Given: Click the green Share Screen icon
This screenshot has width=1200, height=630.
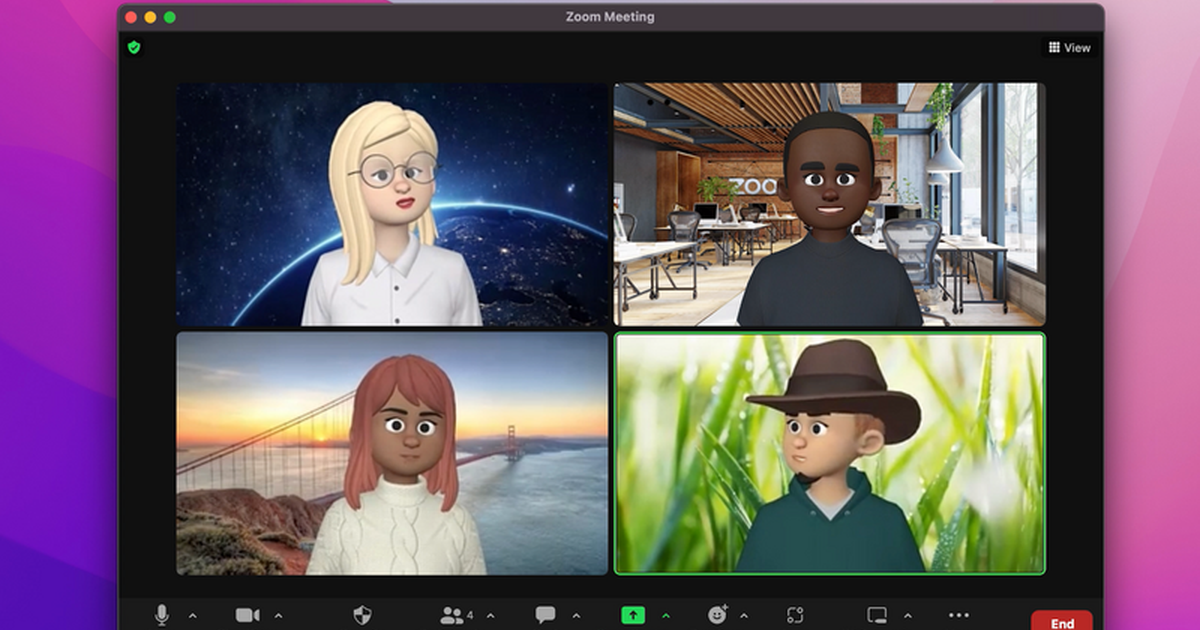Looking at the screenshot, I should pyautogui.click(x=633, y=615).
